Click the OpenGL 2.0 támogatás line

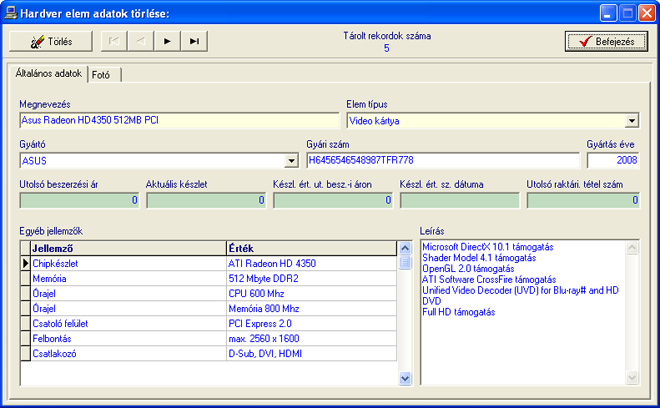click(x=468, y=269)
